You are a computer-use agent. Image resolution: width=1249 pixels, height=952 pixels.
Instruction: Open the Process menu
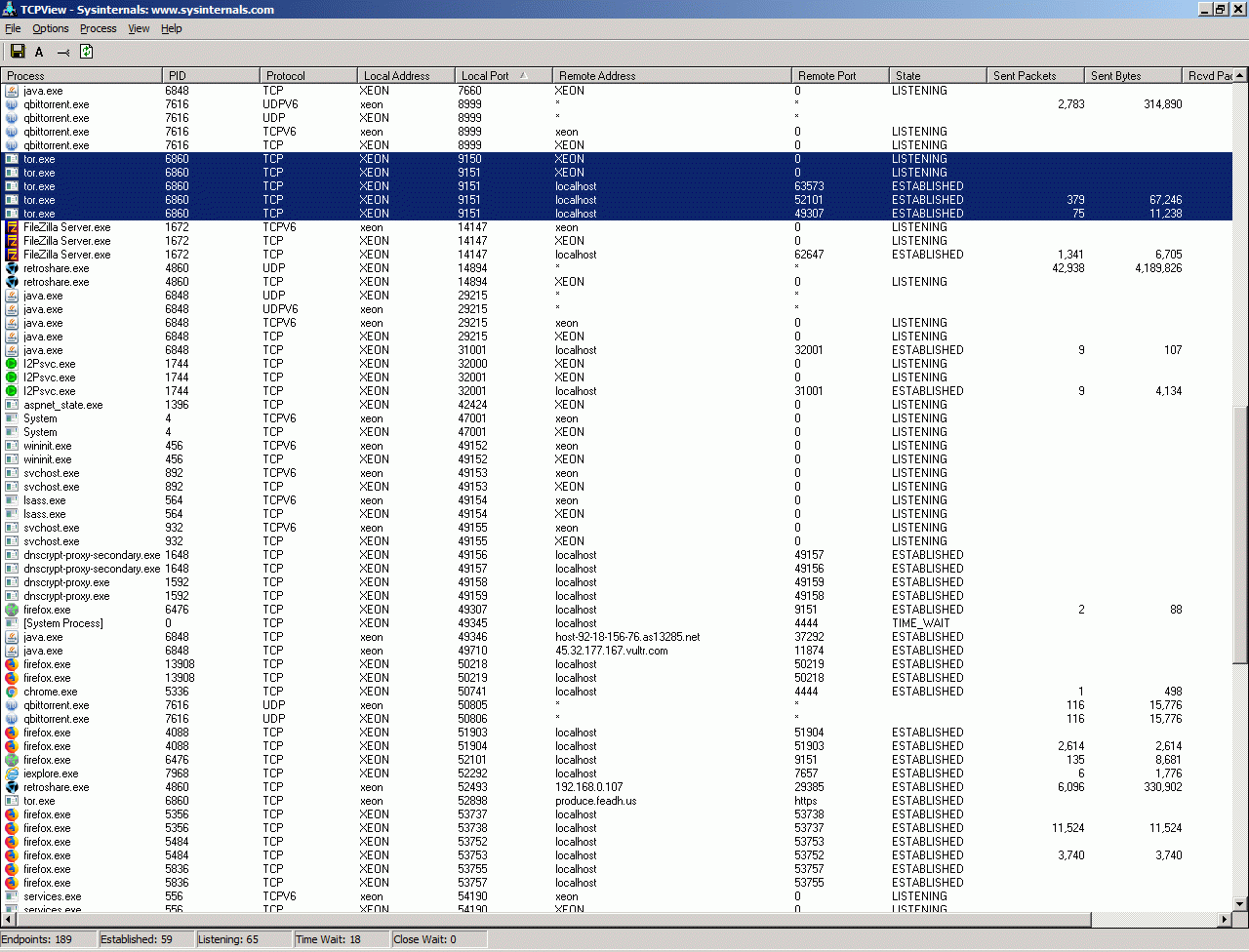tap(99, 28)
